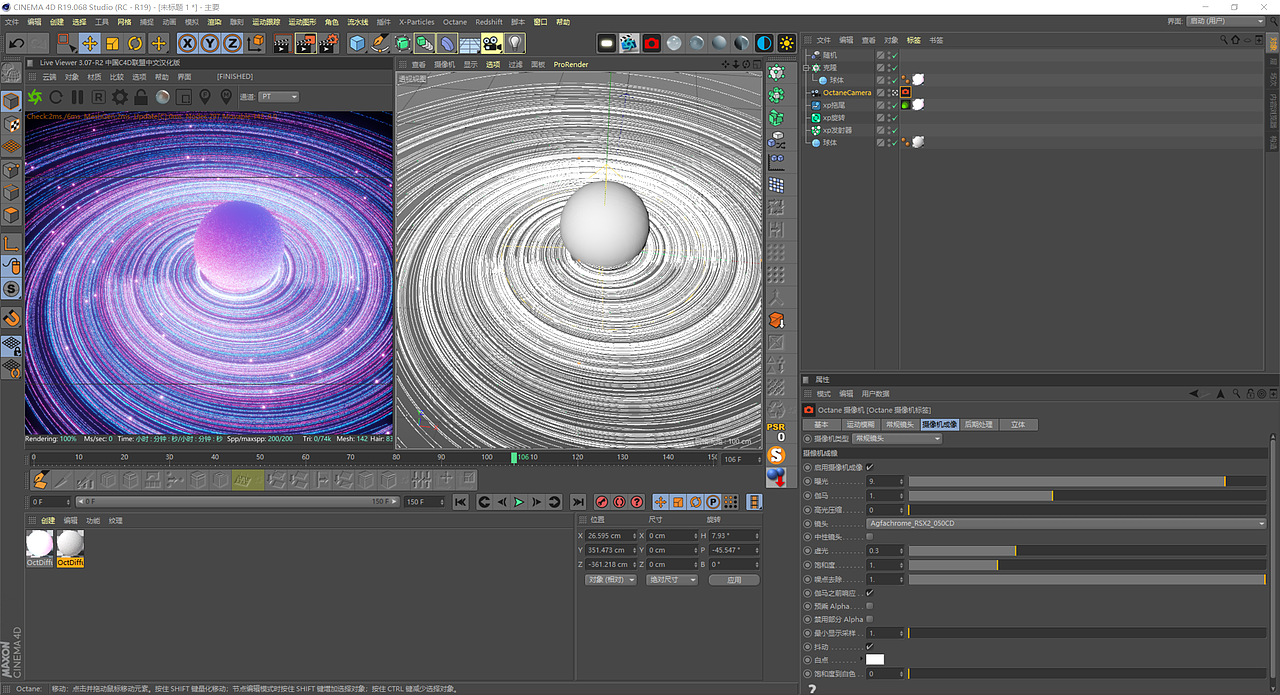
Task: Open Live Viewer settings gear
Action: coord(120,97)
